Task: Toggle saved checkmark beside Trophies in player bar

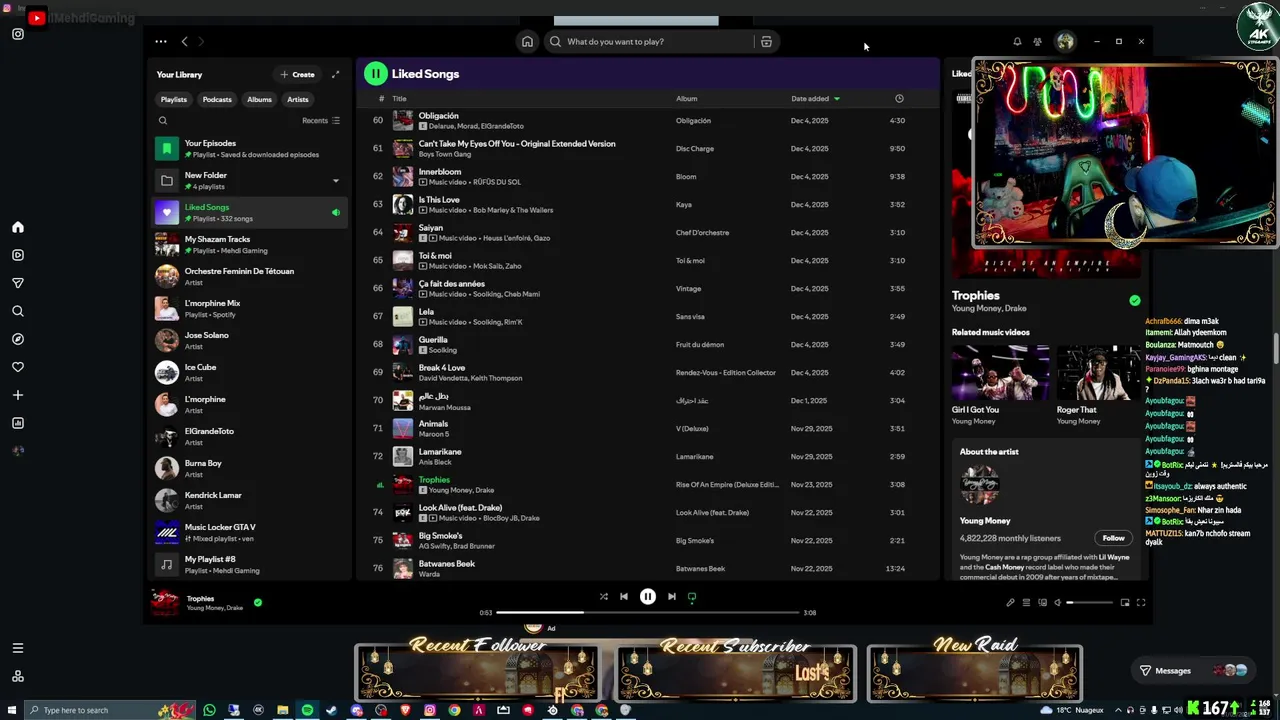Action: point(258,602)
